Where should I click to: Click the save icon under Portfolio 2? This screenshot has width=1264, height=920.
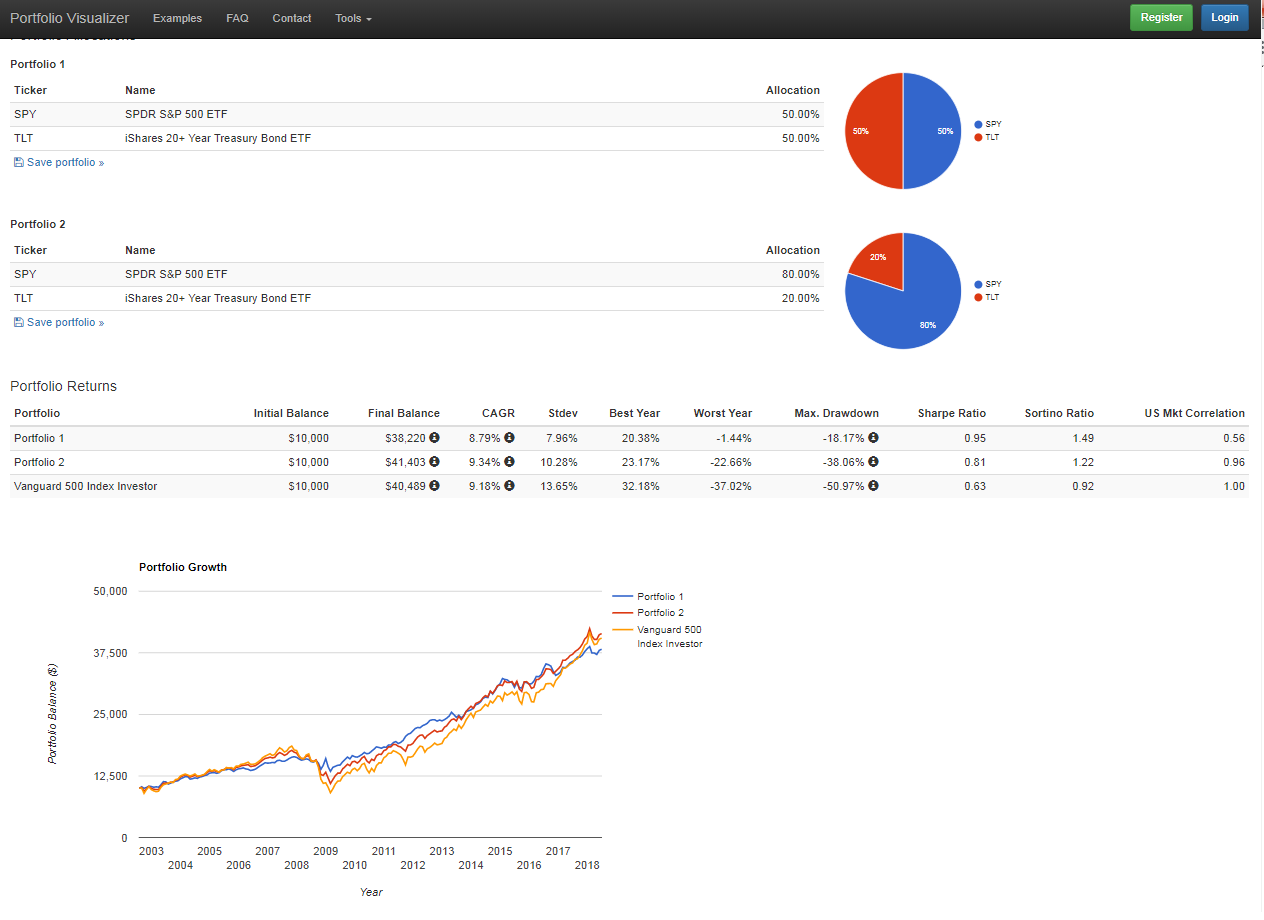(19, 322)
